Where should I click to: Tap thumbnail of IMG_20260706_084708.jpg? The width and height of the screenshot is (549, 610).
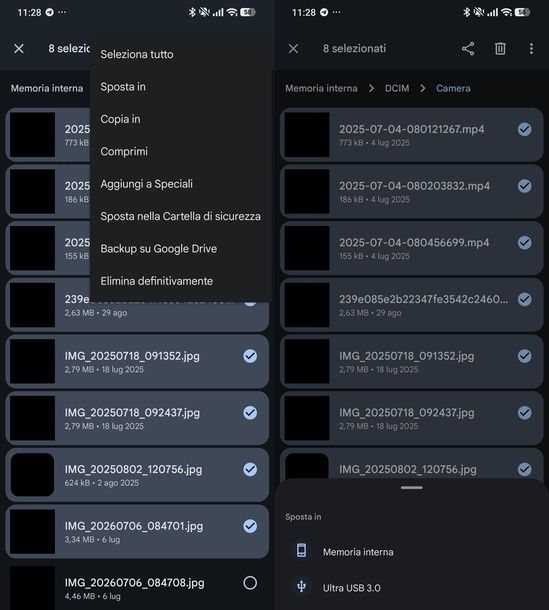pos(32,587)
